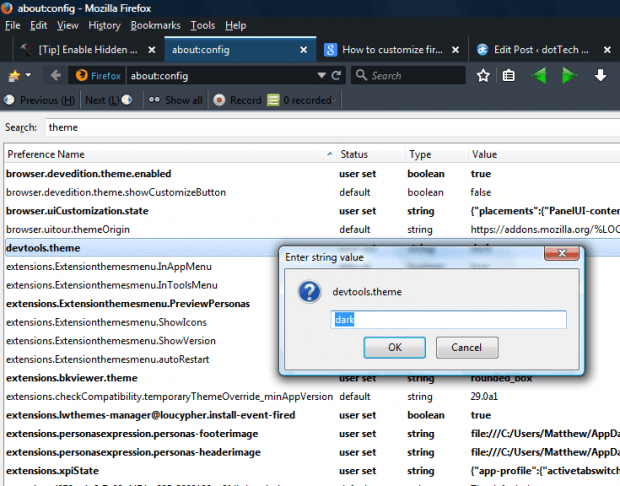Open the Bookmarks menu
The height and width of the screenshot is (486, 620).
(155, 25)
